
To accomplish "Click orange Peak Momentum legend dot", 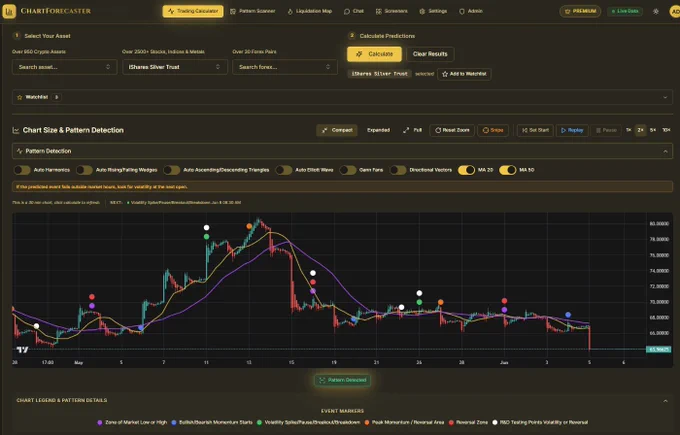I will coord(366,422).
